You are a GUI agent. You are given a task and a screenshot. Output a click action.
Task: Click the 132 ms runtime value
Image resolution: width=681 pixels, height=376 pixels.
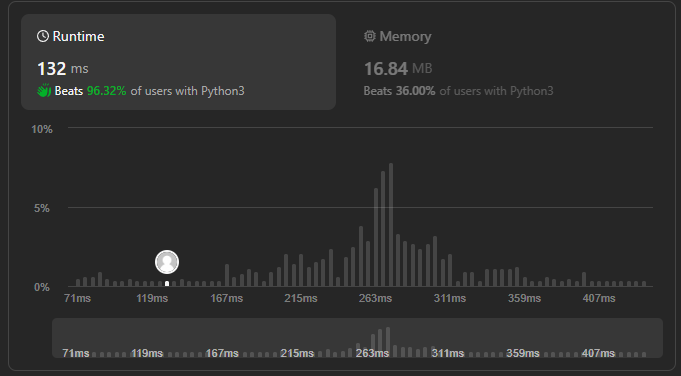pyautogui.click(x=63, y=69)
